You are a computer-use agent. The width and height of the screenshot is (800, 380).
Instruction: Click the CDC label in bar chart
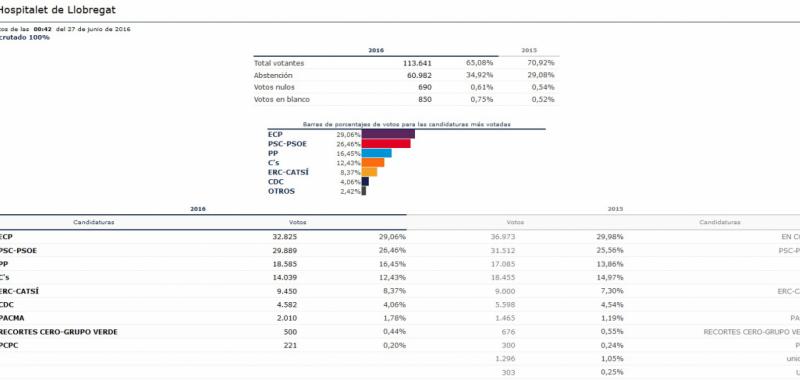tap(276, 182)
